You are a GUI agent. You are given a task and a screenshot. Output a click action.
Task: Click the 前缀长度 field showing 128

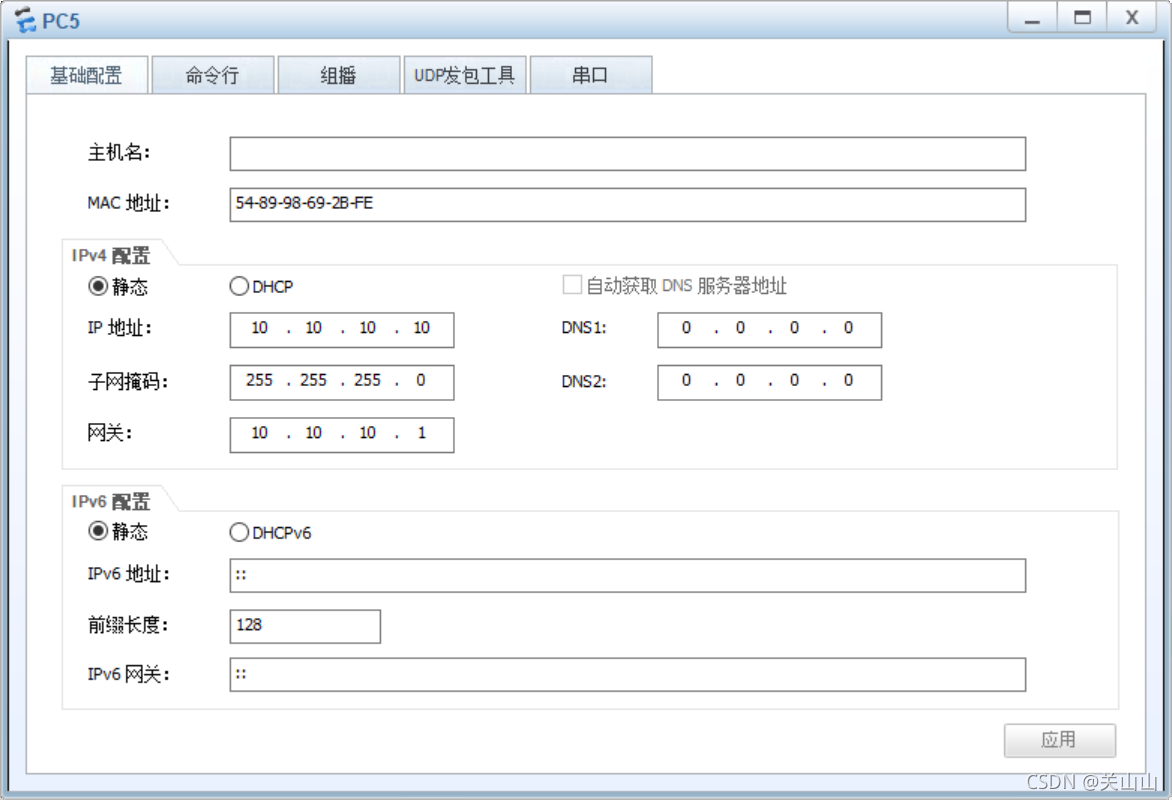[305, 626]
